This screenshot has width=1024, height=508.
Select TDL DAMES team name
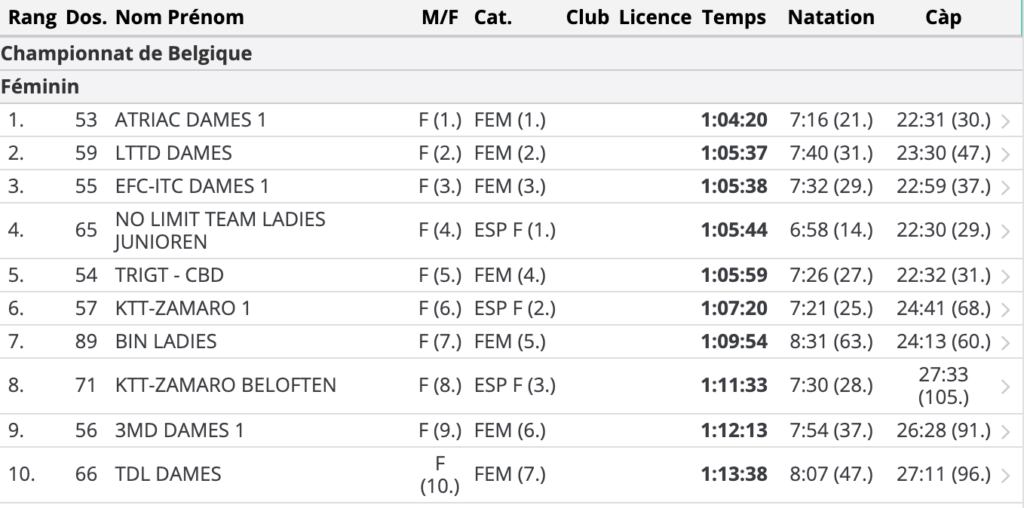coord(168,474)
